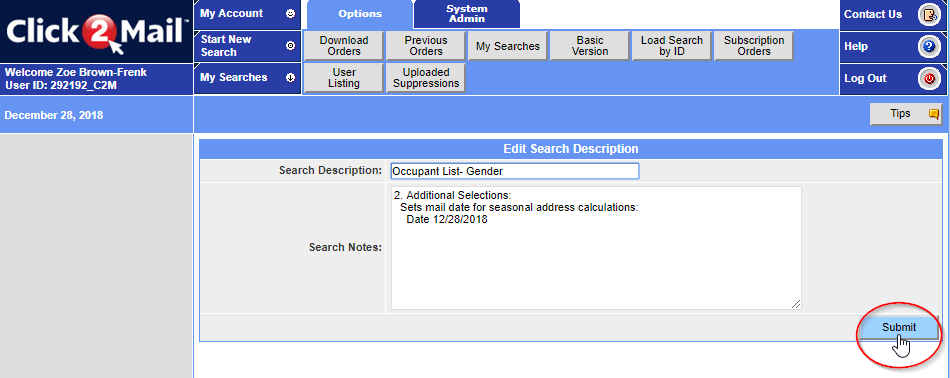This screenshot has width=950, height=378.
Task: Click the red Log Out power icon
Action: pos(928,79)
